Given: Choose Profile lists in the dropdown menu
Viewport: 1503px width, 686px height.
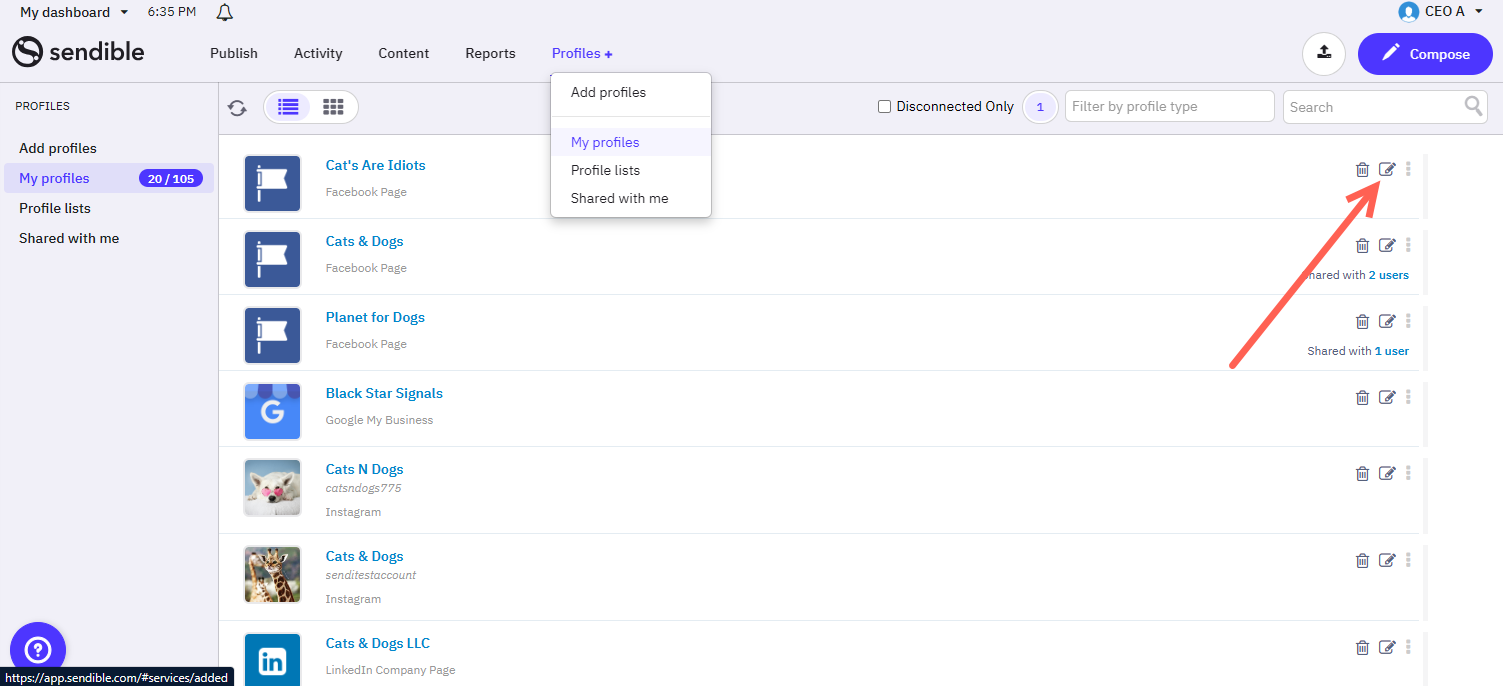Looking at the screenshot, I should click(631, 170).
